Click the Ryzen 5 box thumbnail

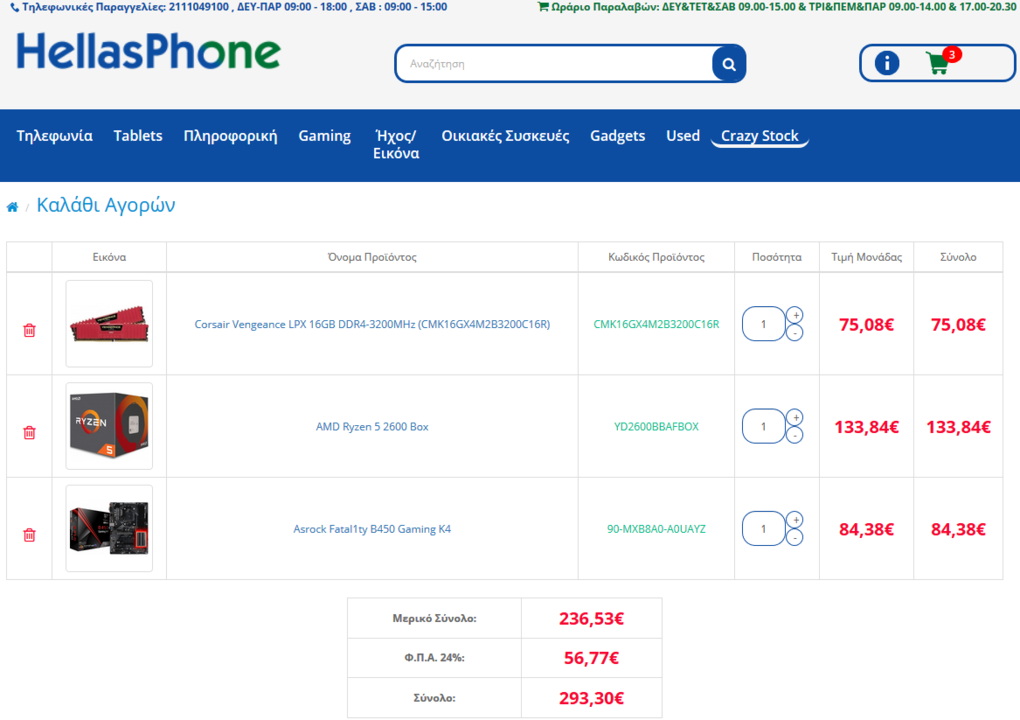click(109, 426)
